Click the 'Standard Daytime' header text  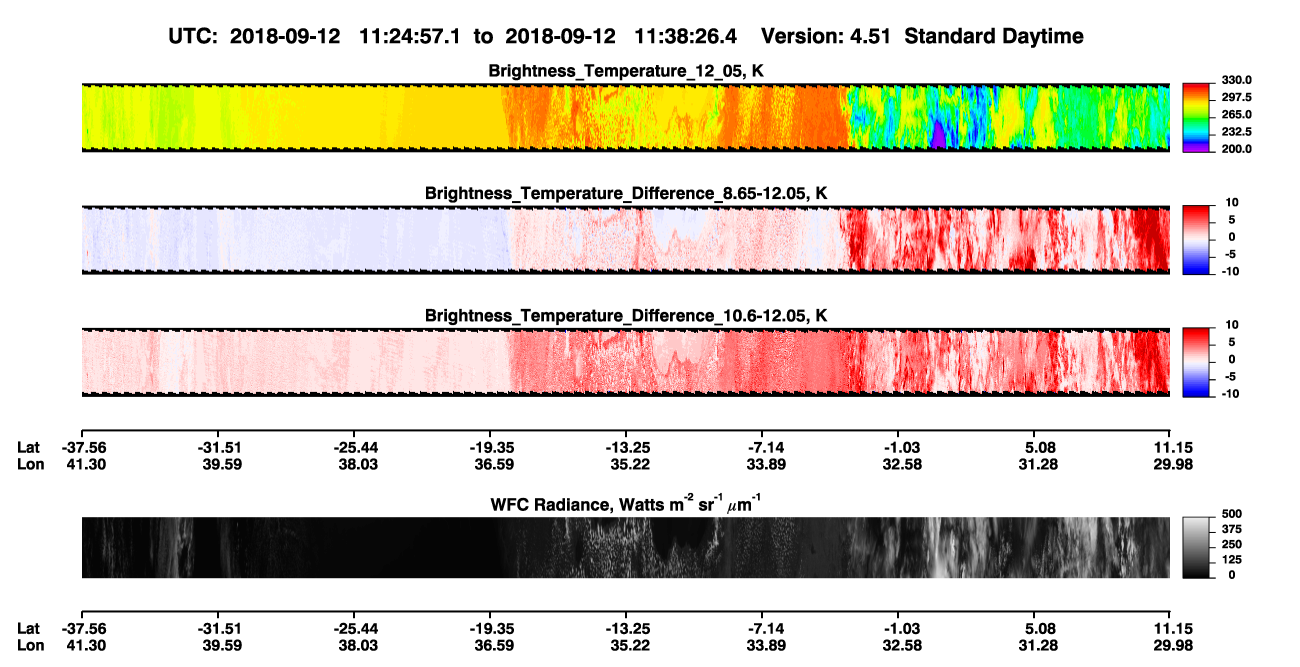click(996, 36)
